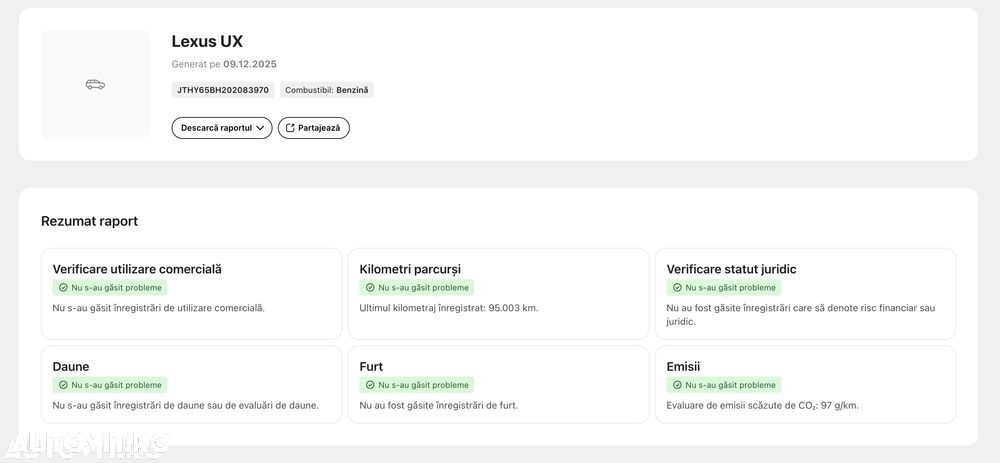This screenshot has height=463, width=1000.
Task: Click the car placeholder thumbnail image
Action: [x=95, y=84]
